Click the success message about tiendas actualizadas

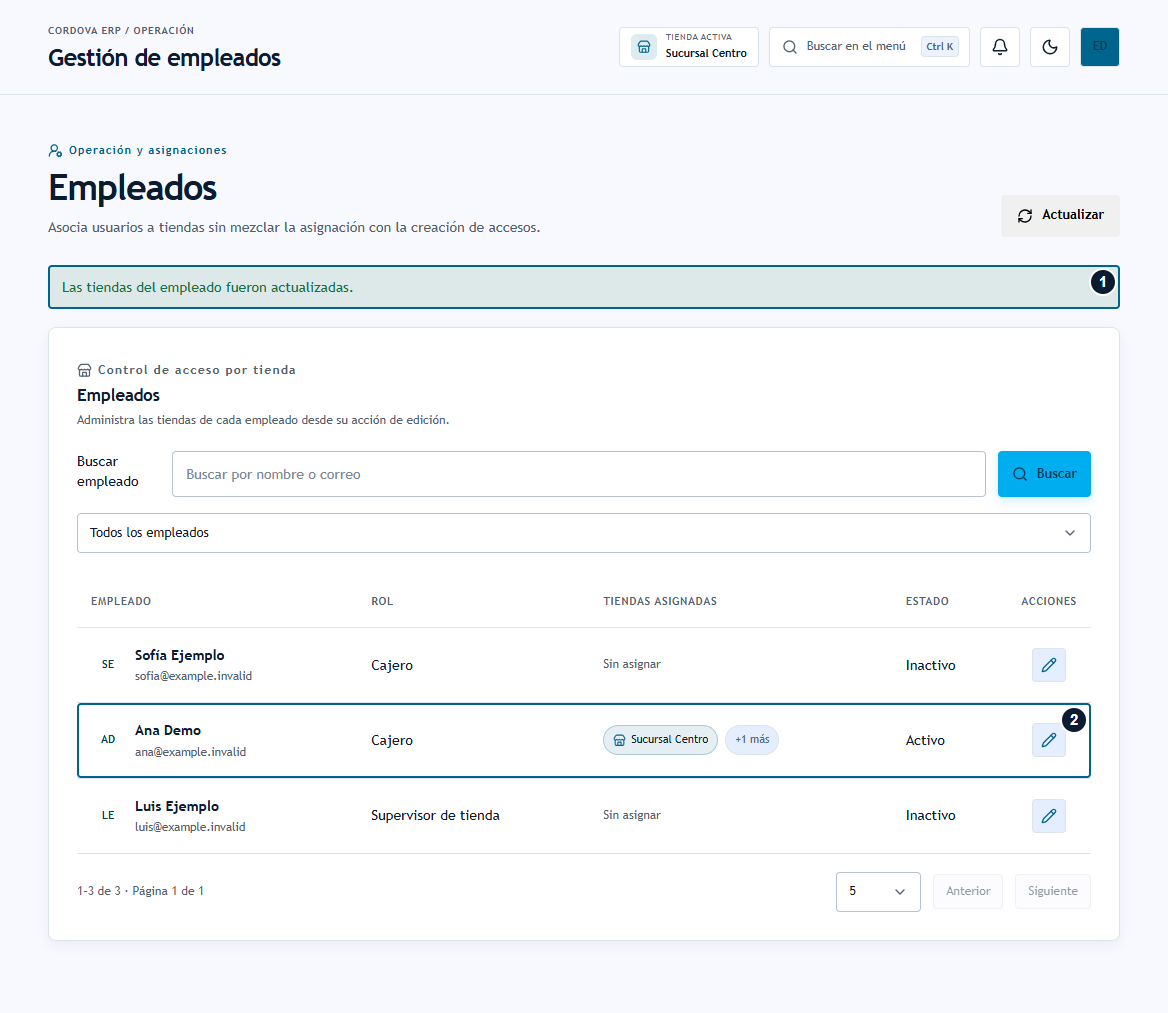tap(583, 288)
